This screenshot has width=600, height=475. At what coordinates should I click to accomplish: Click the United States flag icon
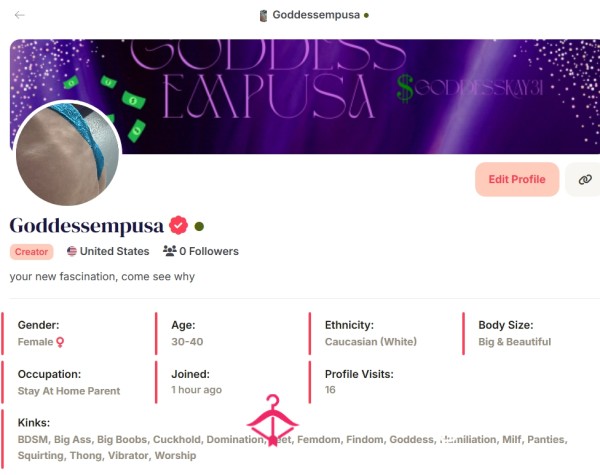coord(72,251)
